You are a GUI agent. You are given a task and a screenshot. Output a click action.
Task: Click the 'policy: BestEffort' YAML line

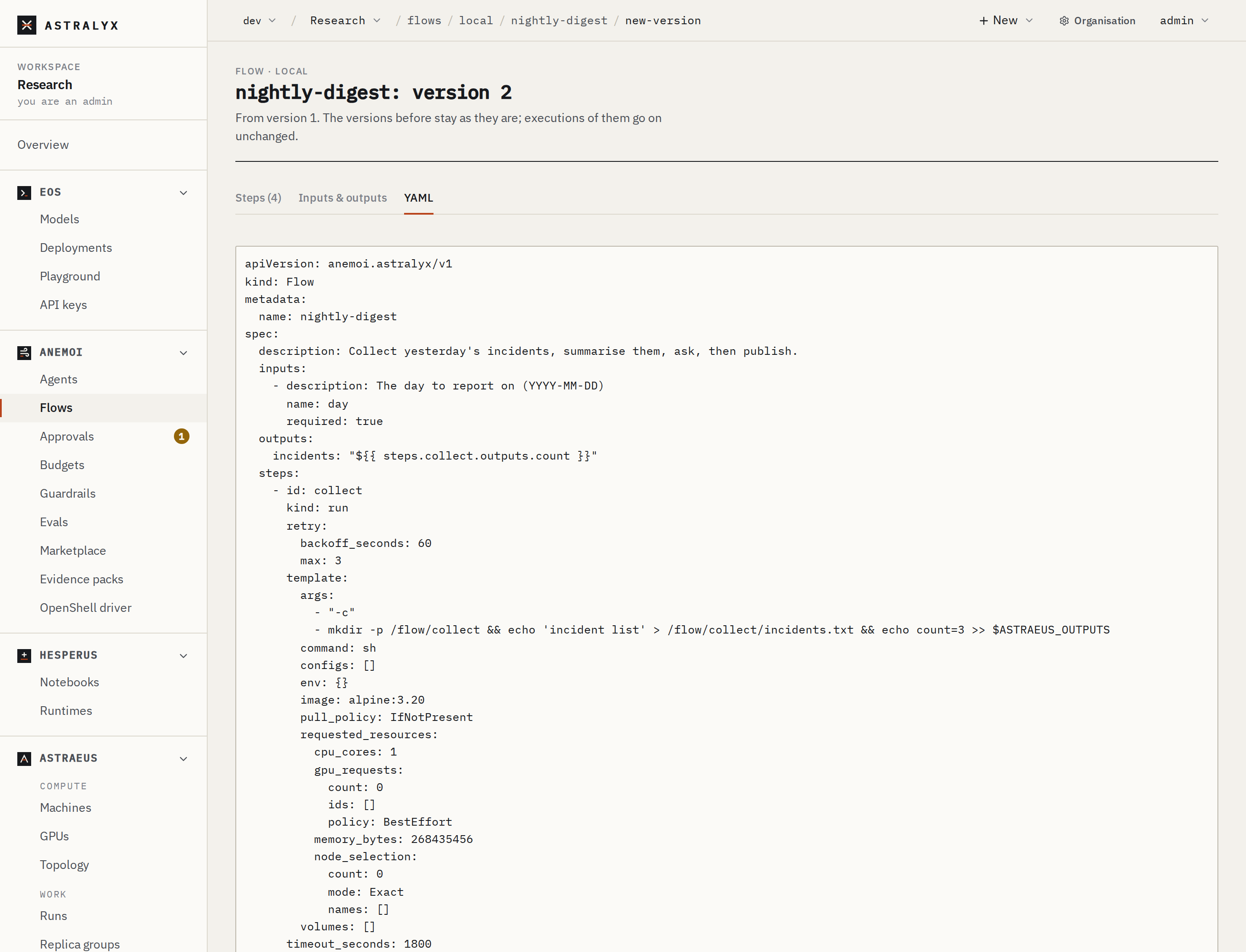tap(390, 822)
